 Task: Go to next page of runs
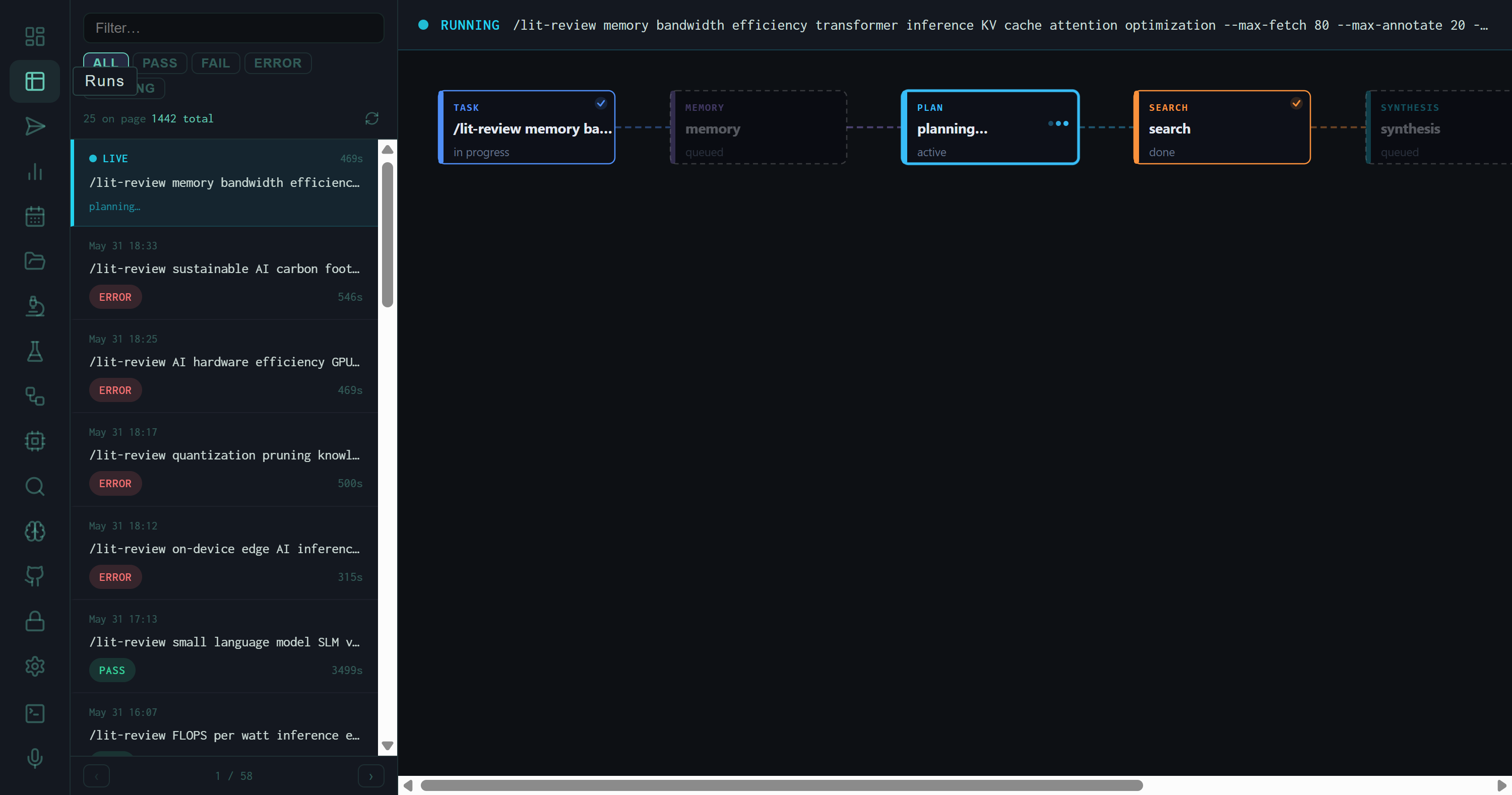pos(370,776)
